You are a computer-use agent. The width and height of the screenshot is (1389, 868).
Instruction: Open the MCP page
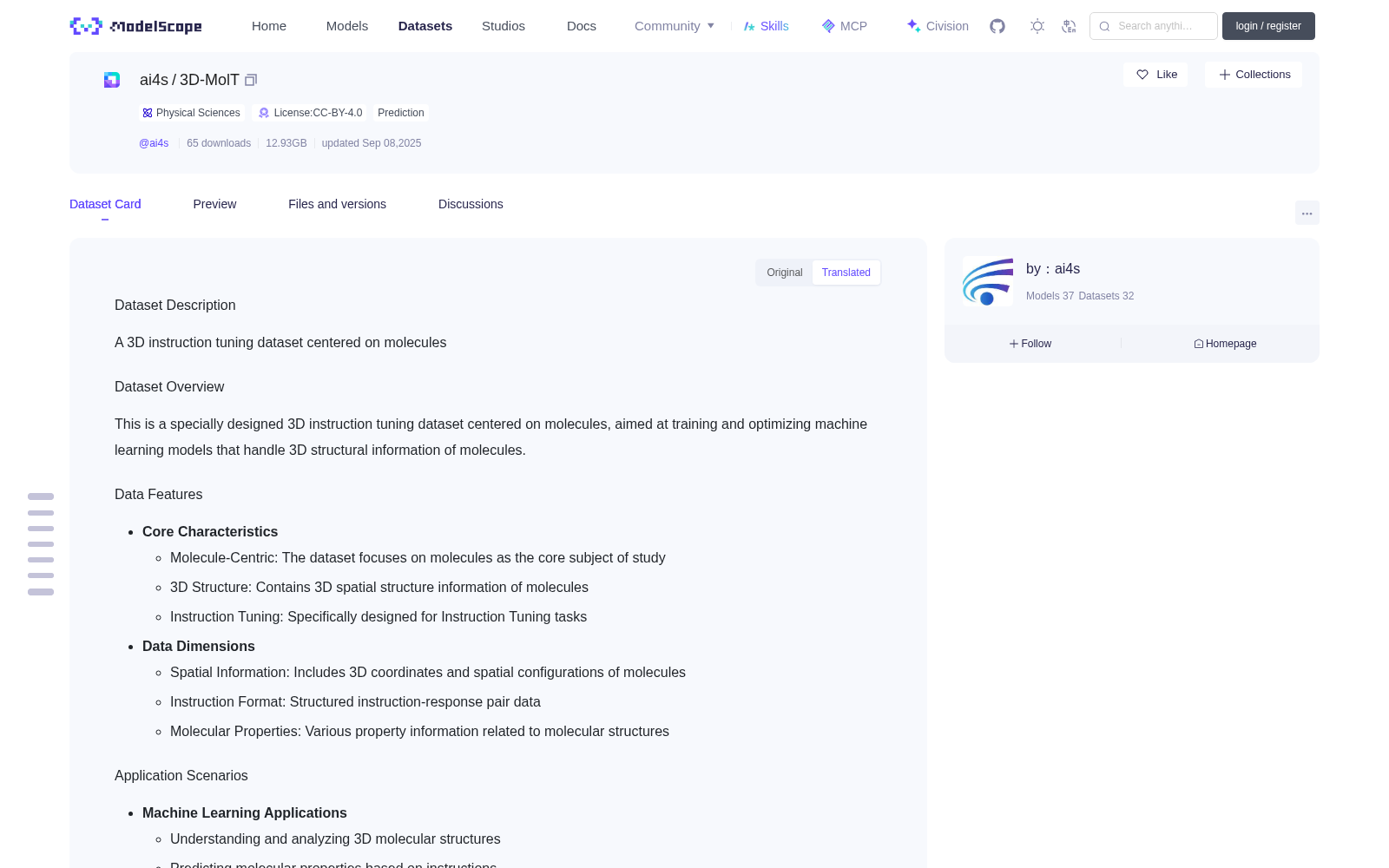[845, 26]
